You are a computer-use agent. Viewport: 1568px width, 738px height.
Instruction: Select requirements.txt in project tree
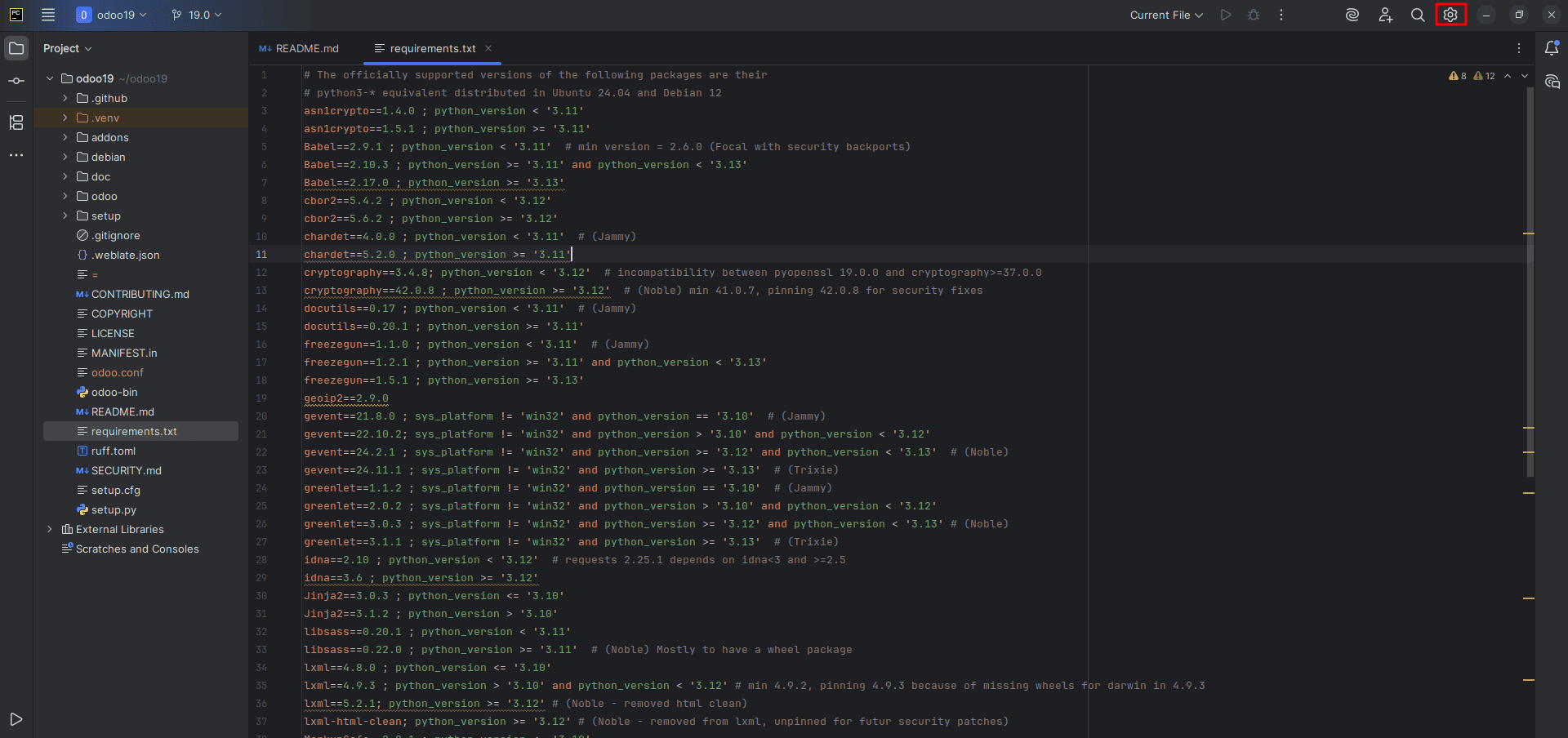point(140,431)
